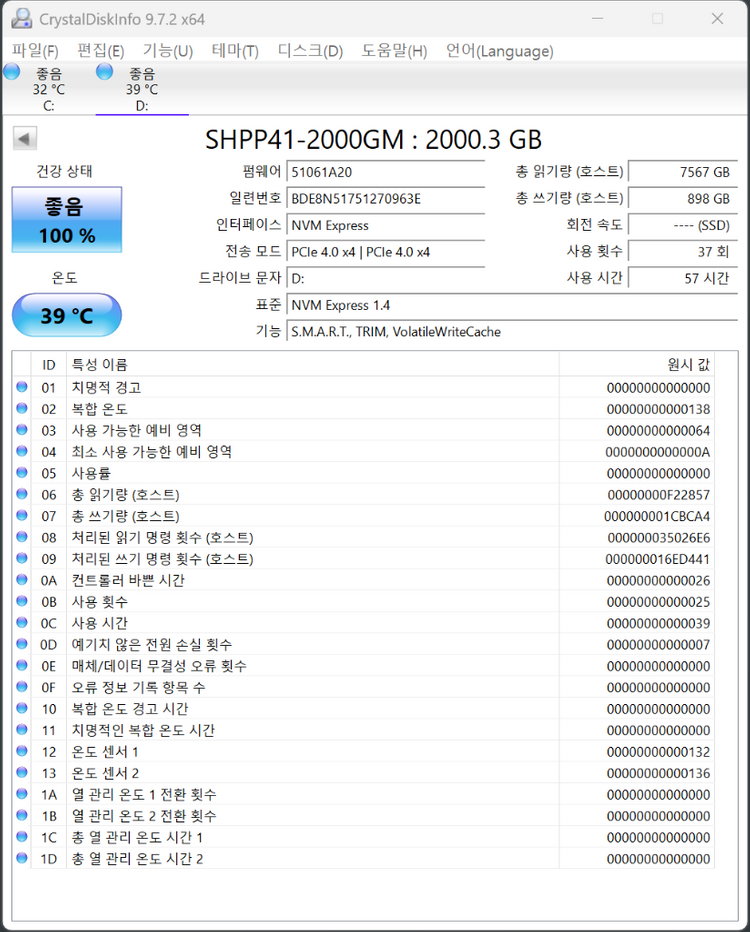Click status dot for 06 총 읽기량 (호스트)
This screenshot has width=750, height=932.
pos(22,494)
